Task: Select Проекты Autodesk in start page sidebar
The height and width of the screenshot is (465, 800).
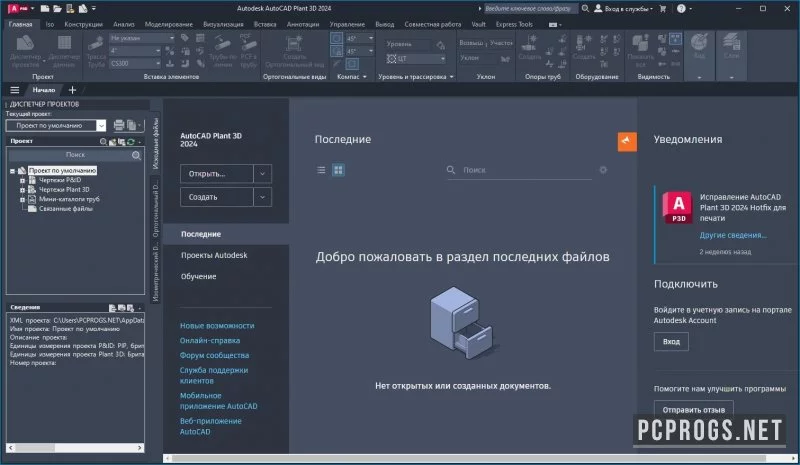Action: (214, 255)
